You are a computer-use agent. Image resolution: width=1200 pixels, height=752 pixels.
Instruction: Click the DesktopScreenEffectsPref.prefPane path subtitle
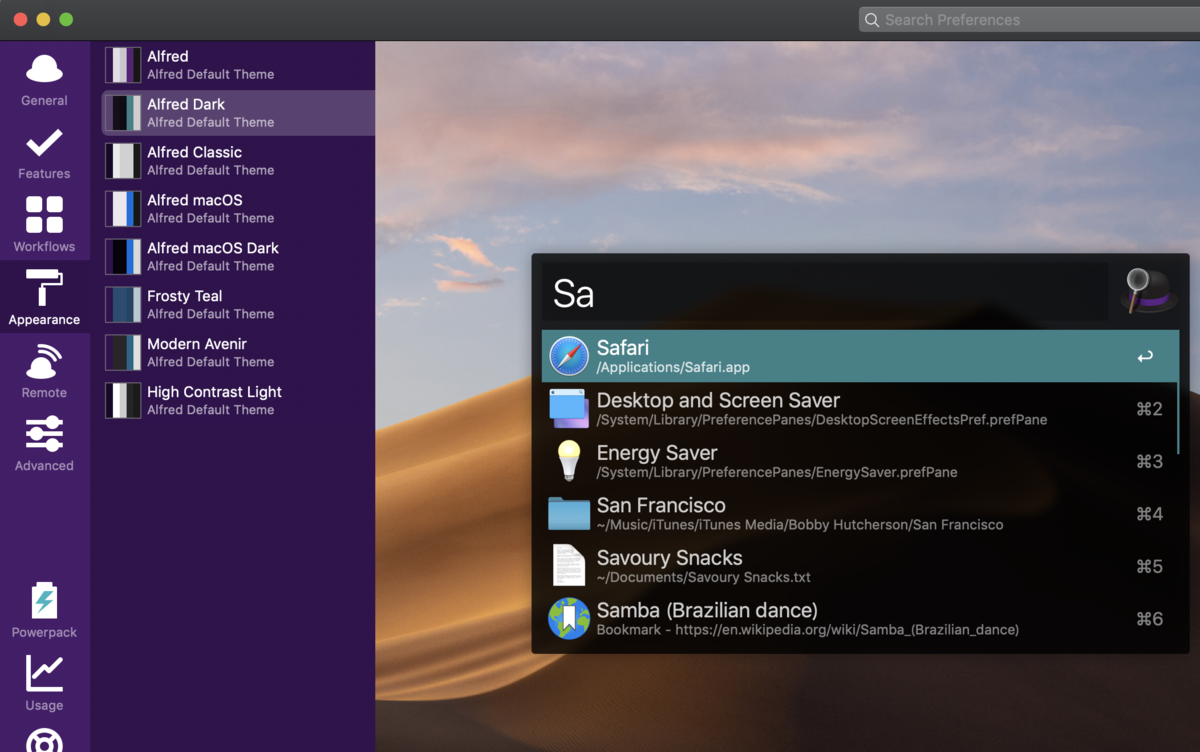coord(822,420)
